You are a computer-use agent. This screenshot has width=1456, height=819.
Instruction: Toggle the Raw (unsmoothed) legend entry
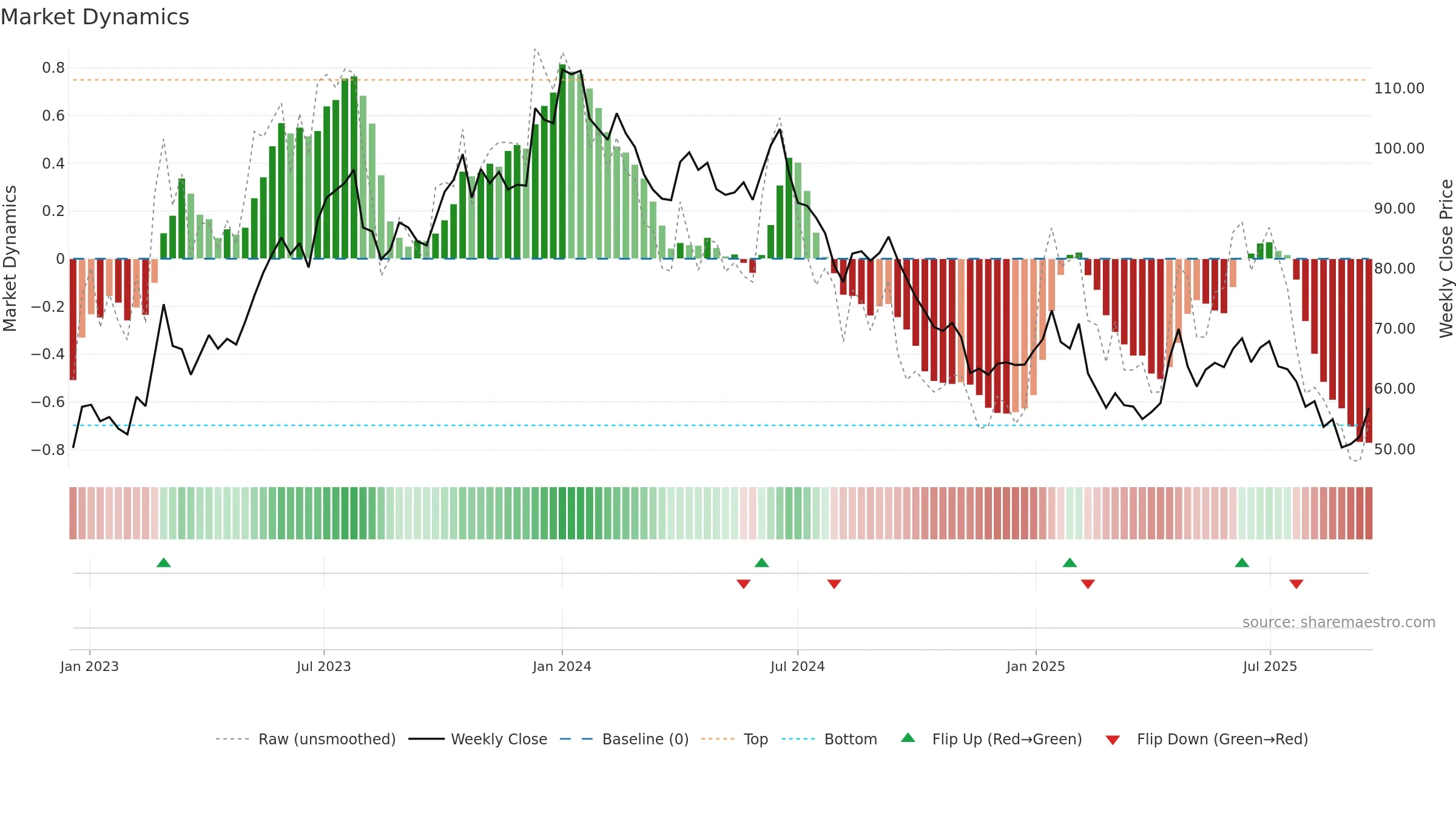[x=305, y=739]
